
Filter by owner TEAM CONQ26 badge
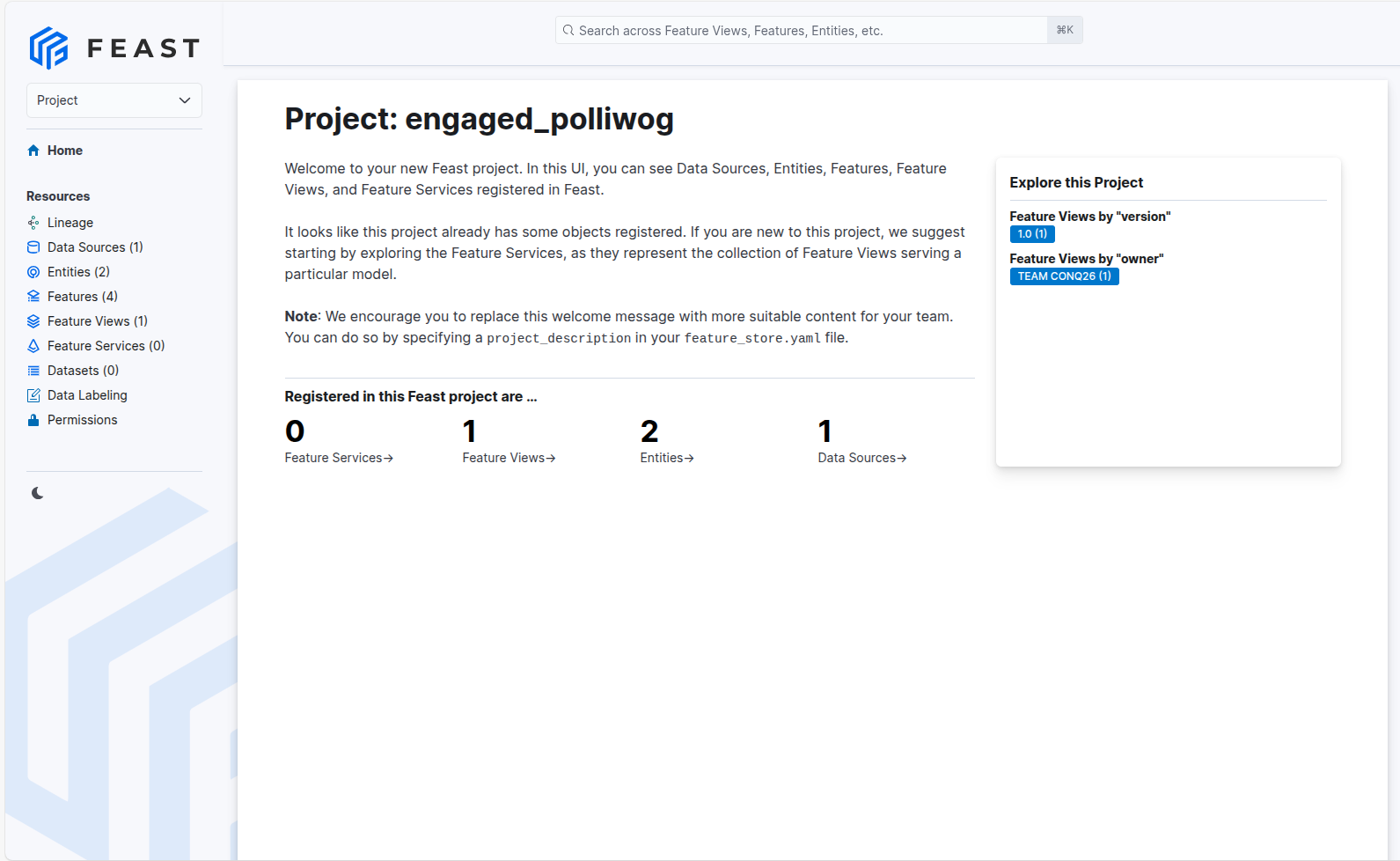click(x=1064, y=276)
